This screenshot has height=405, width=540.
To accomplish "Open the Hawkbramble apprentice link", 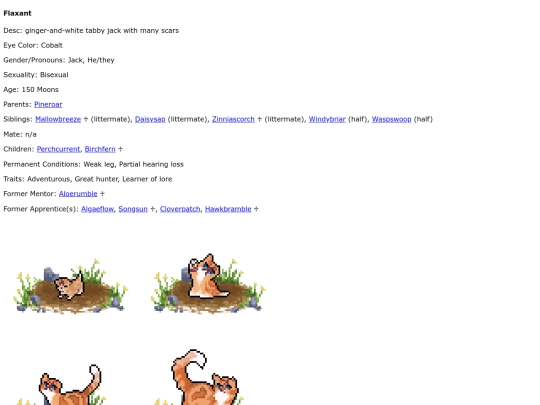I will point(228,209).
